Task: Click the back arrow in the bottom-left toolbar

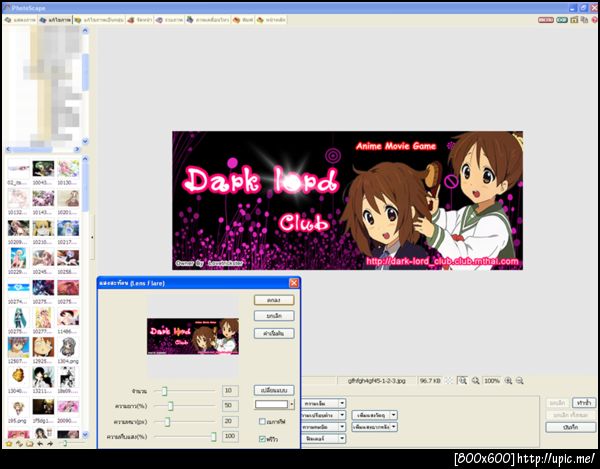Action: point(40,444)
